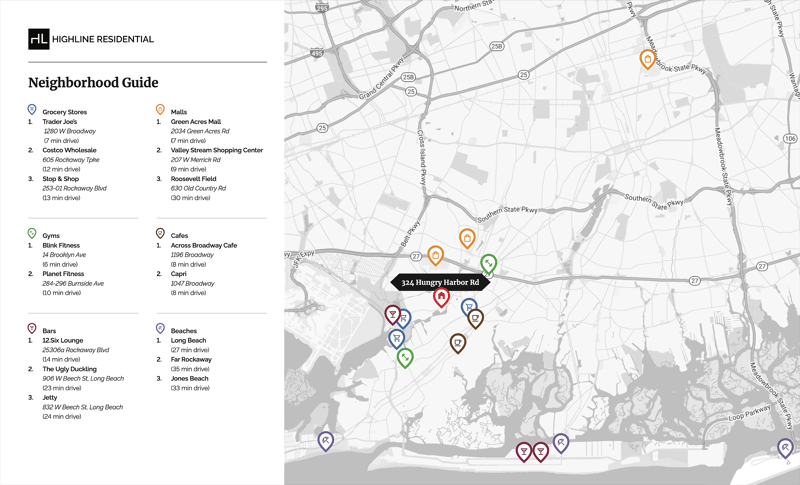Select the orange mall pin near Meadowbrook State Pkwy
This screenshot has height=485, width=800.
(x=648, y=60)
